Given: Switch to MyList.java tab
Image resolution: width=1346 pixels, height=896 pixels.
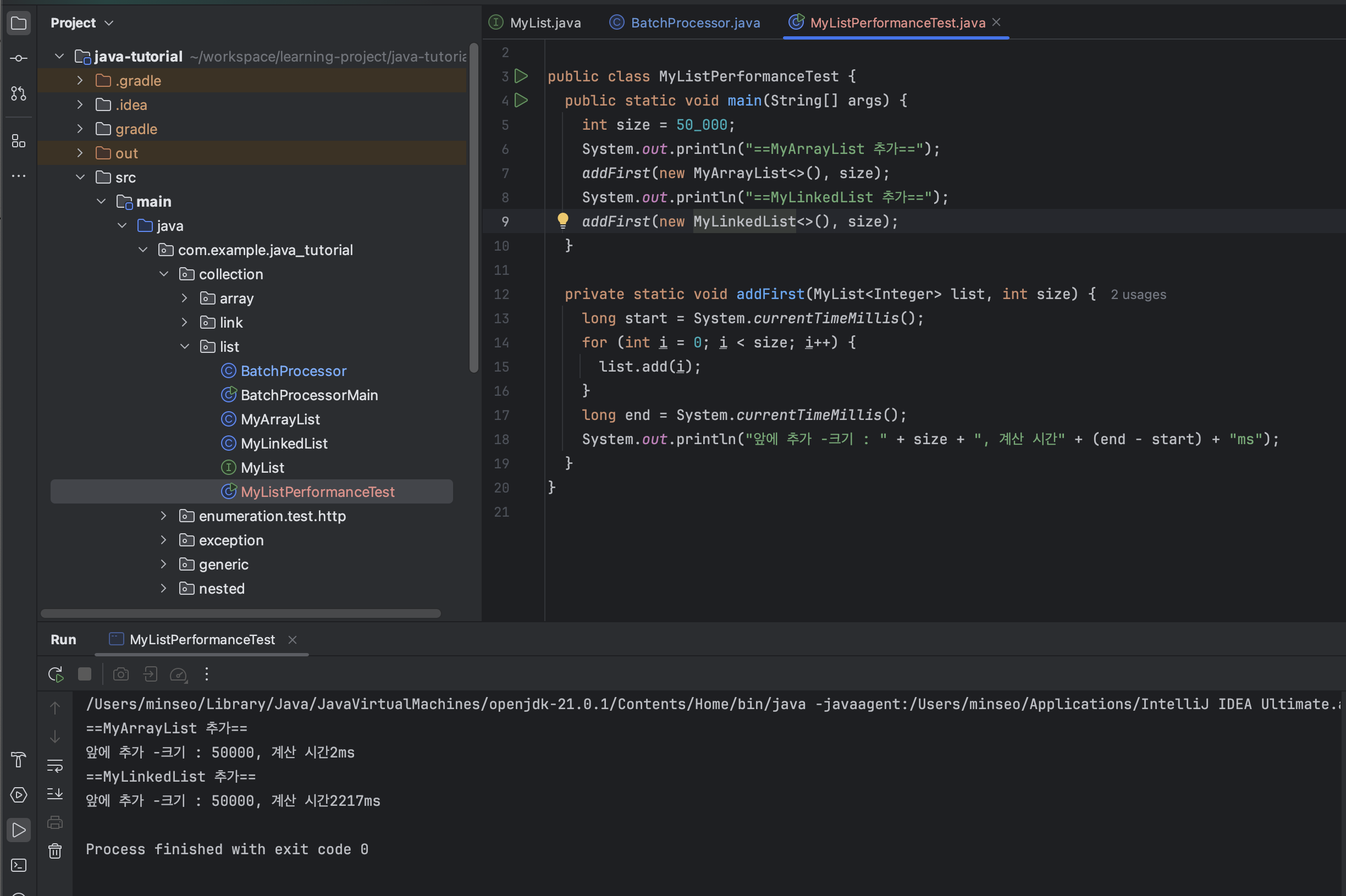Looking at the screenshot, I should (535, 23).
